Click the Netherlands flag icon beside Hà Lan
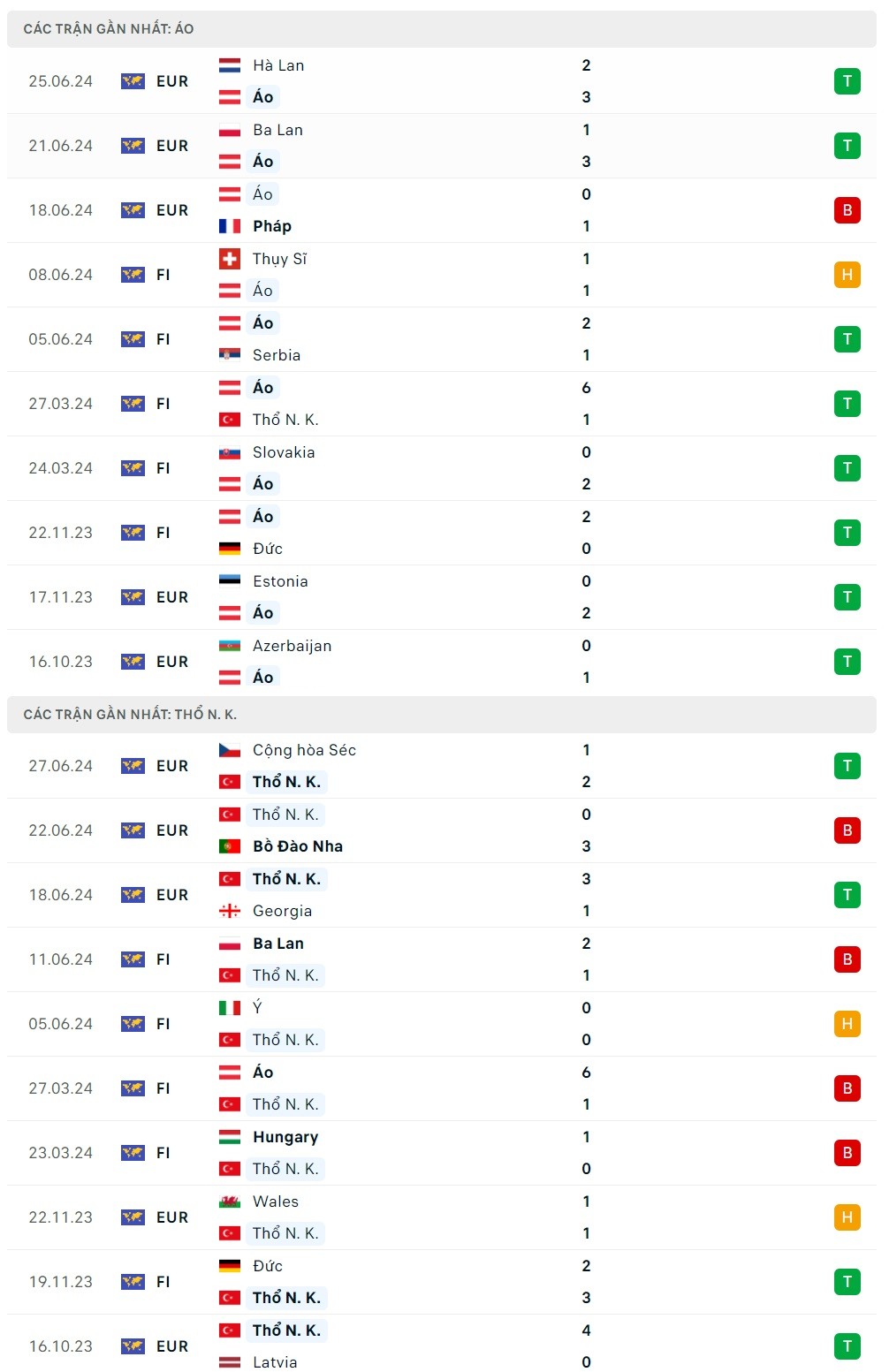The image size is (889, 1372). point(230,65)
